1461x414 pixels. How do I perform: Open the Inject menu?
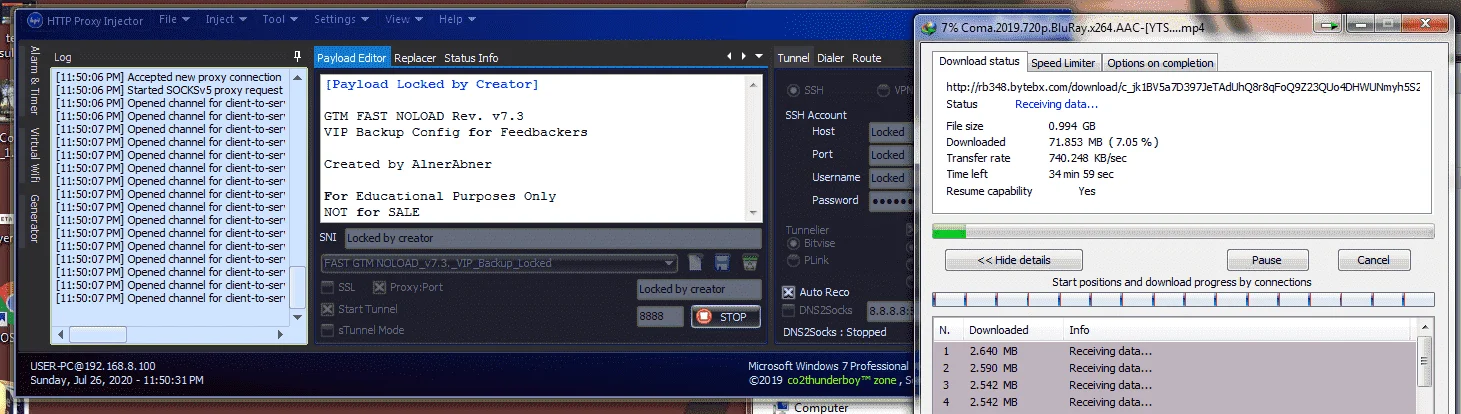click(225, 19)
